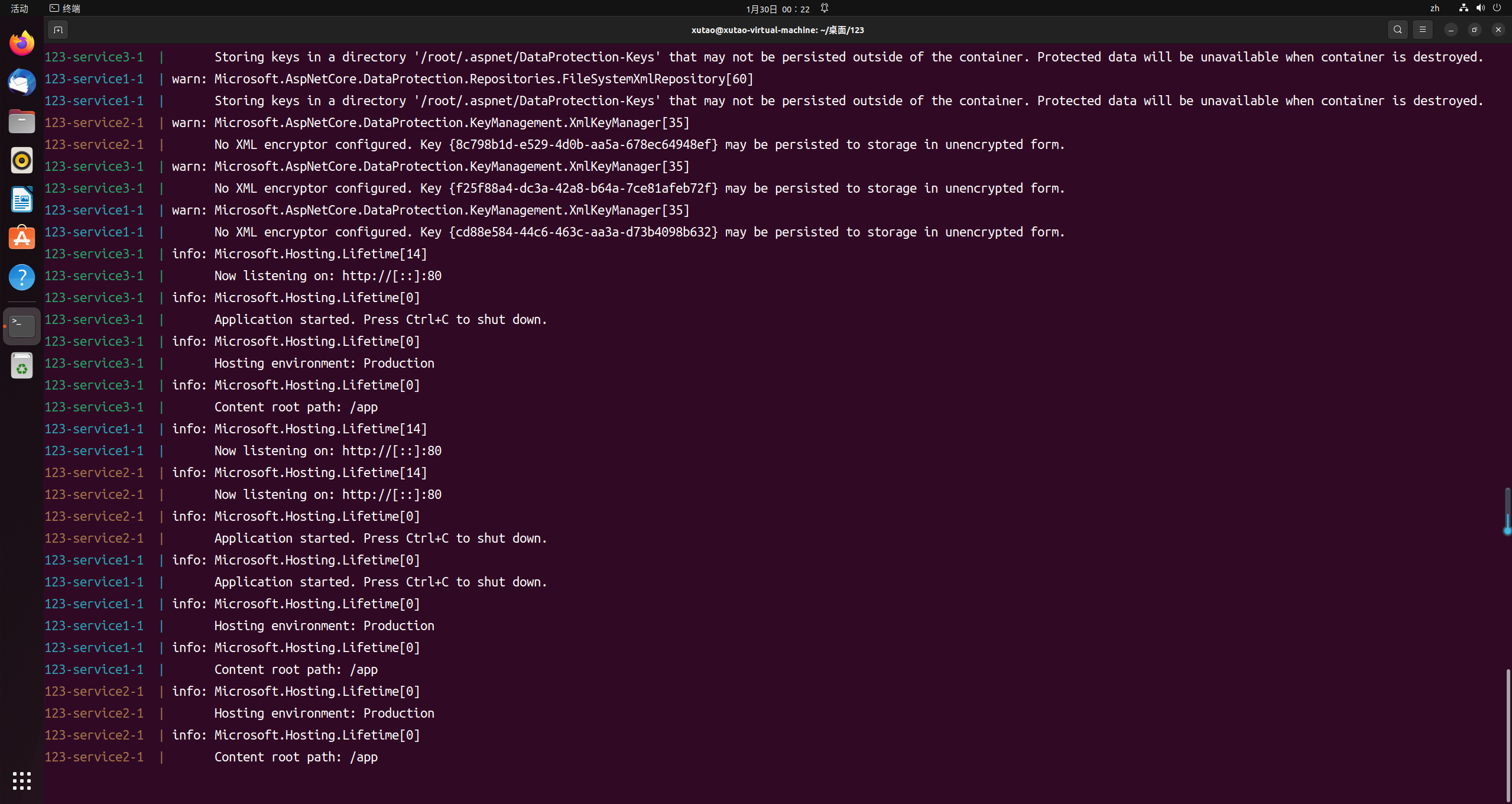Open new terminal tab button
Image resolution: width=1512 pixels, height=804 pixels.
click(x=58, y=30)
